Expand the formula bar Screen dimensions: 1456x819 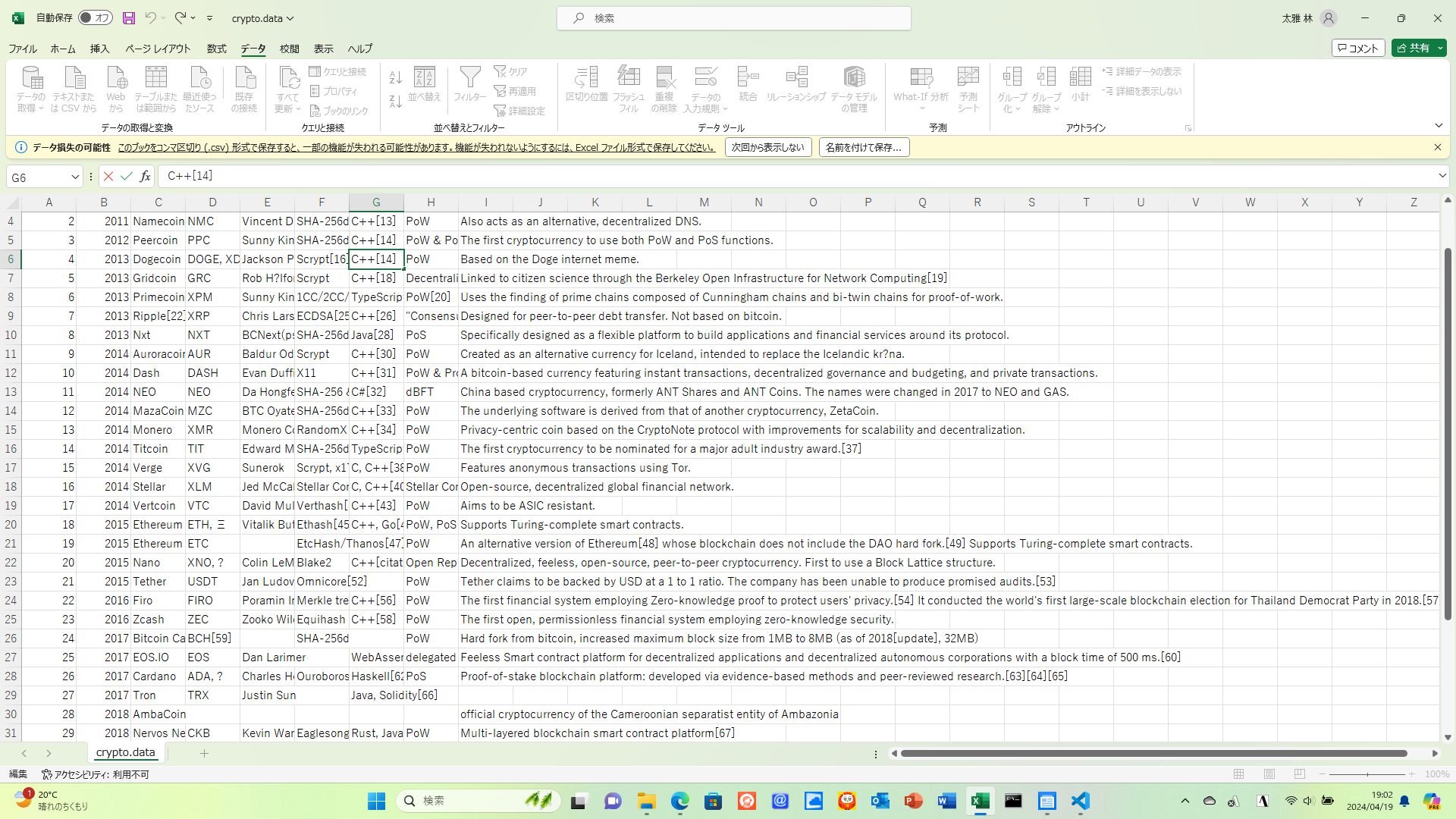[1442, 176]
